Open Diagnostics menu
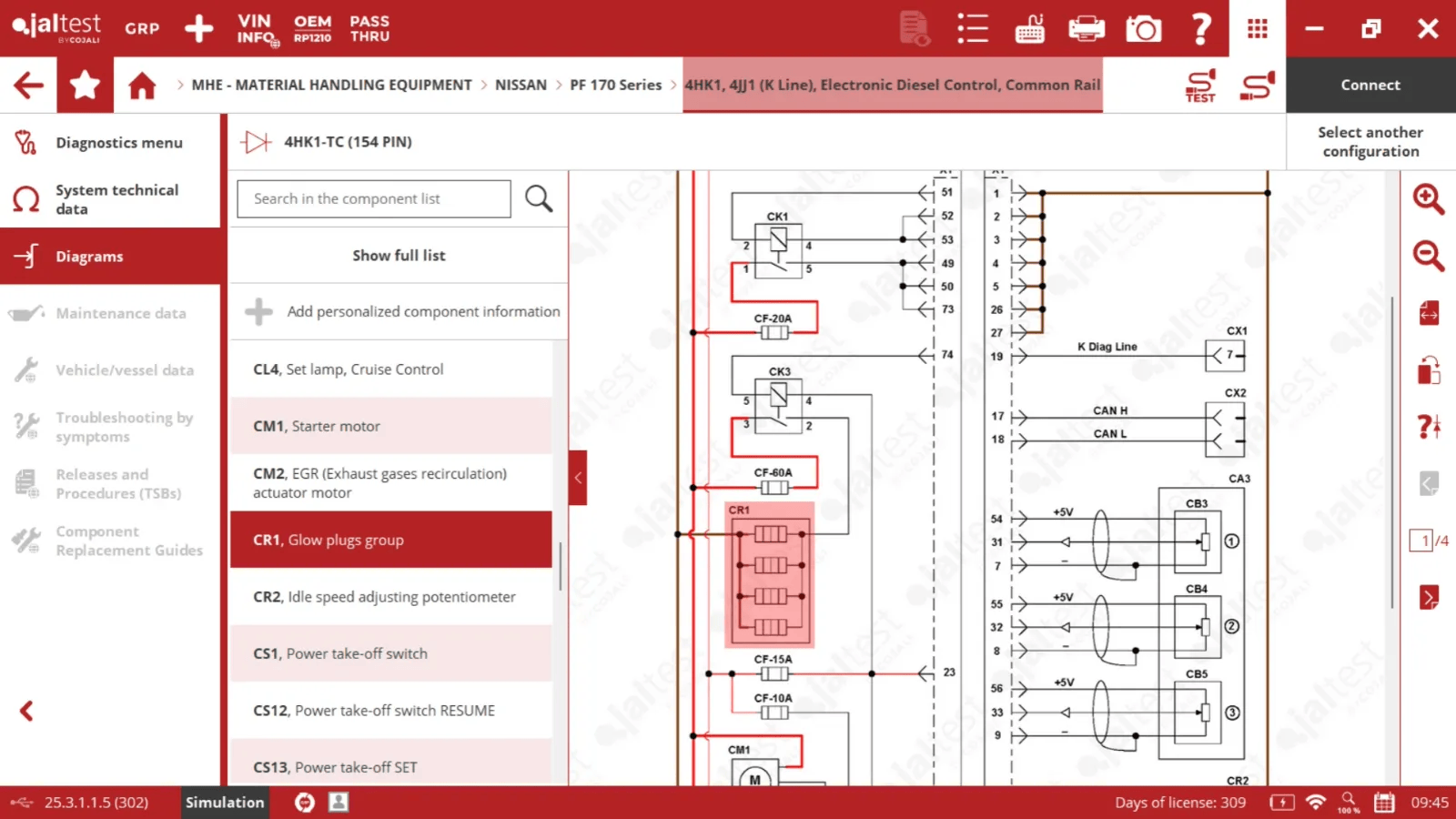Image resolution: width=1456 pixels, height=819 pixels. (110, 143)
